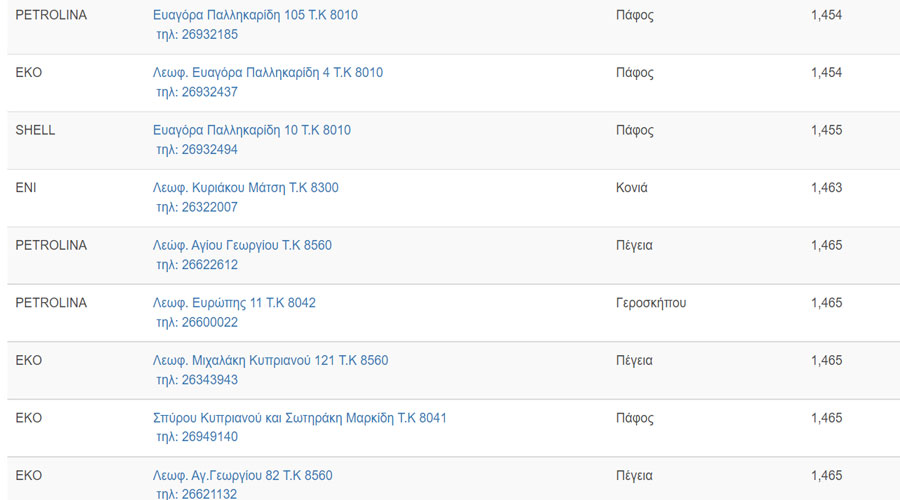Open Λεωφ. Ευαγόρα Παλληκαρίδη 4 address link
This screenshot has width=900, height=500.
point(267,72)
